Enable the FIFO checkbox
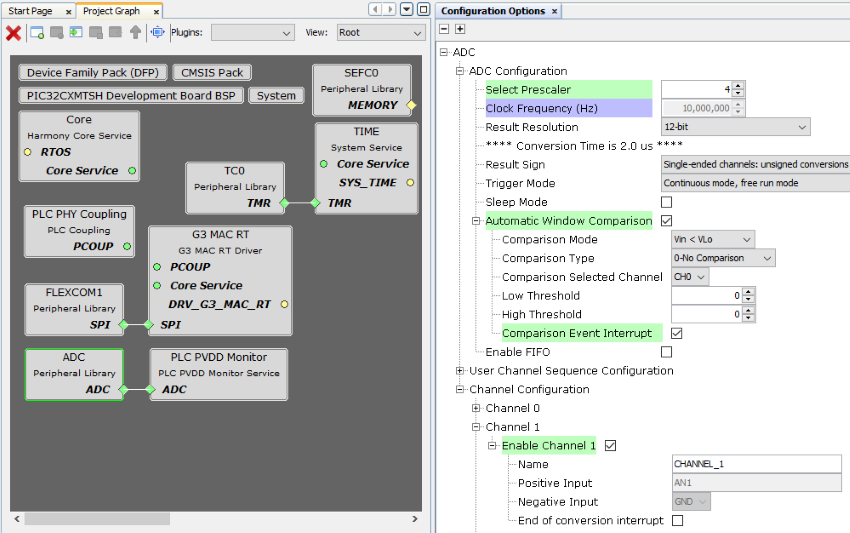The image size is (850, 533). click(666, 352)
